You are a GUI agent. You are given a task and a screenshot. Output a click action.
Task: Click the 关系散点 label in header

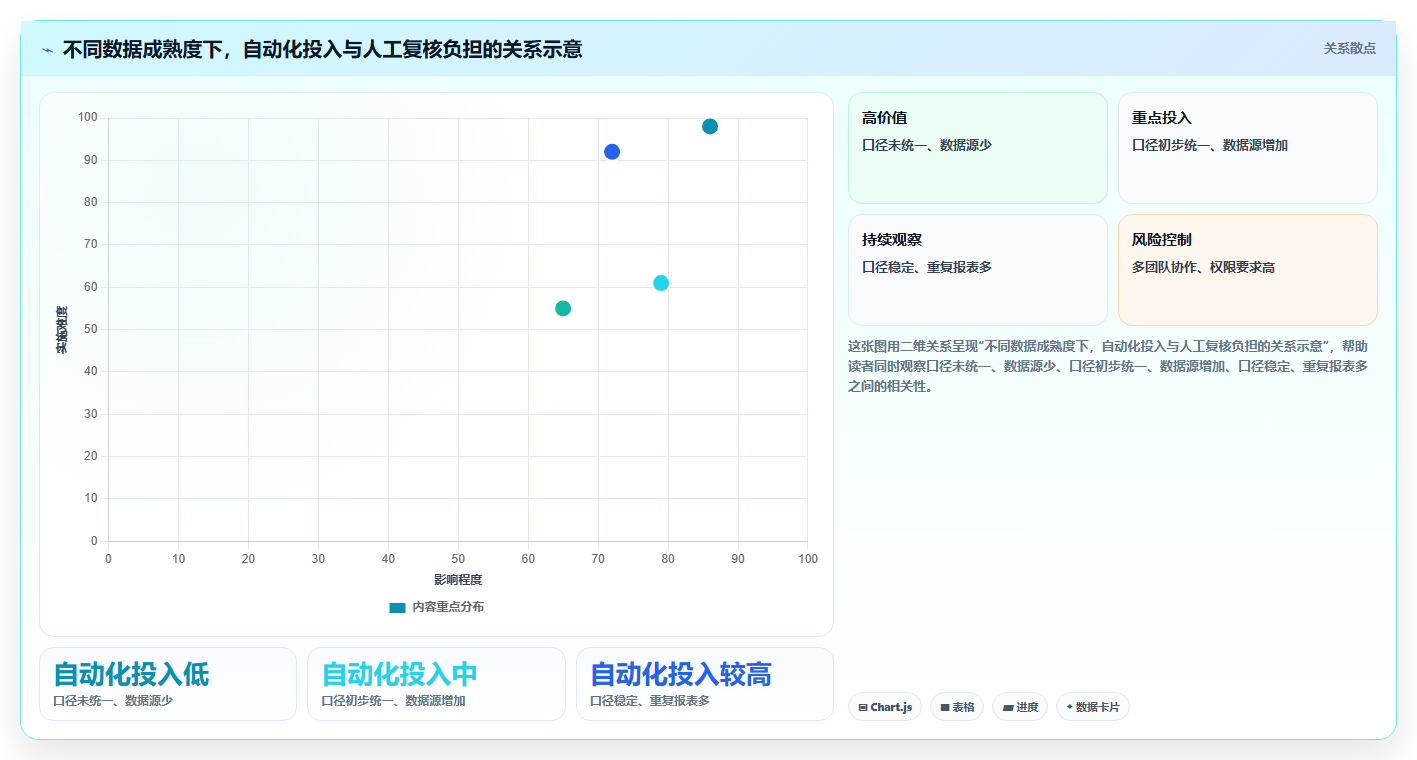[1350, 48]
